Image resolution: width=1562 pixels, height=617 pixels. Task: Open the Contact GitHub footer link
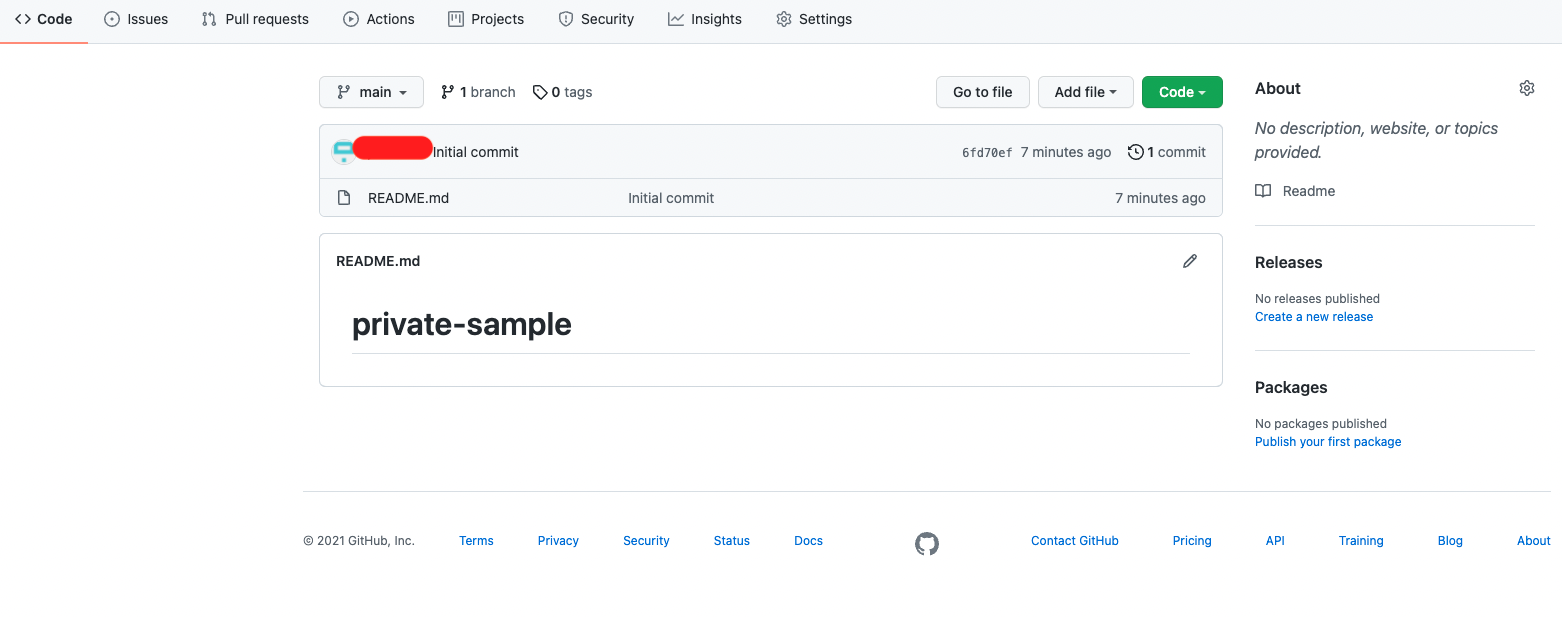1075,541
